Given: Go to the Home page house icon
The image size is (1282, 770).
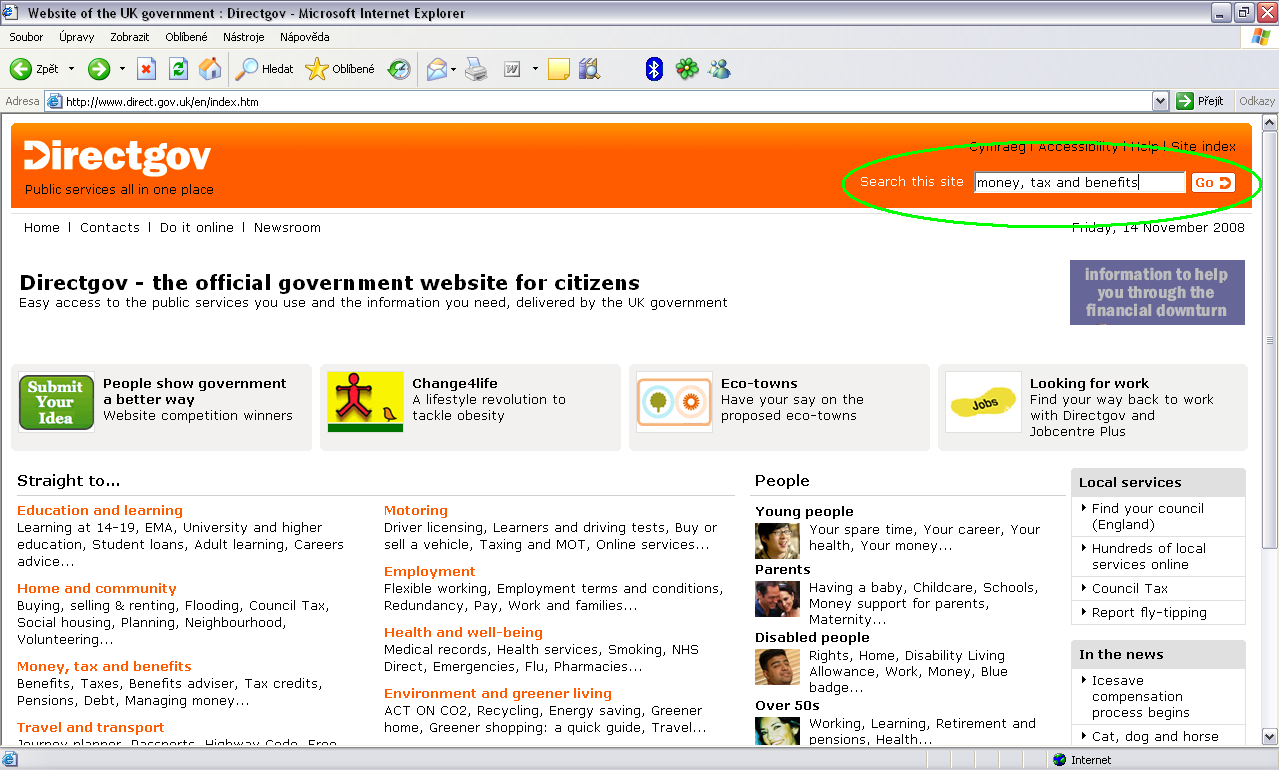Looking at the screenshot, I should tap(210, 69).
